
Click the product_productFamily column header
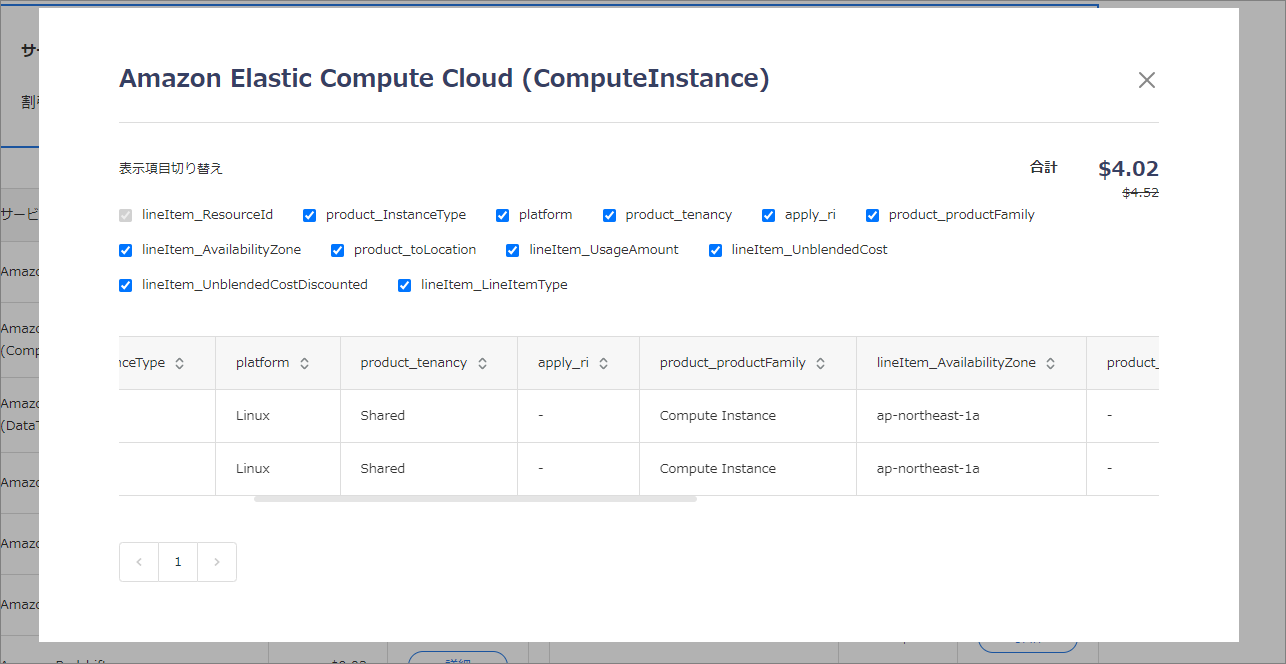click(748, 363)
